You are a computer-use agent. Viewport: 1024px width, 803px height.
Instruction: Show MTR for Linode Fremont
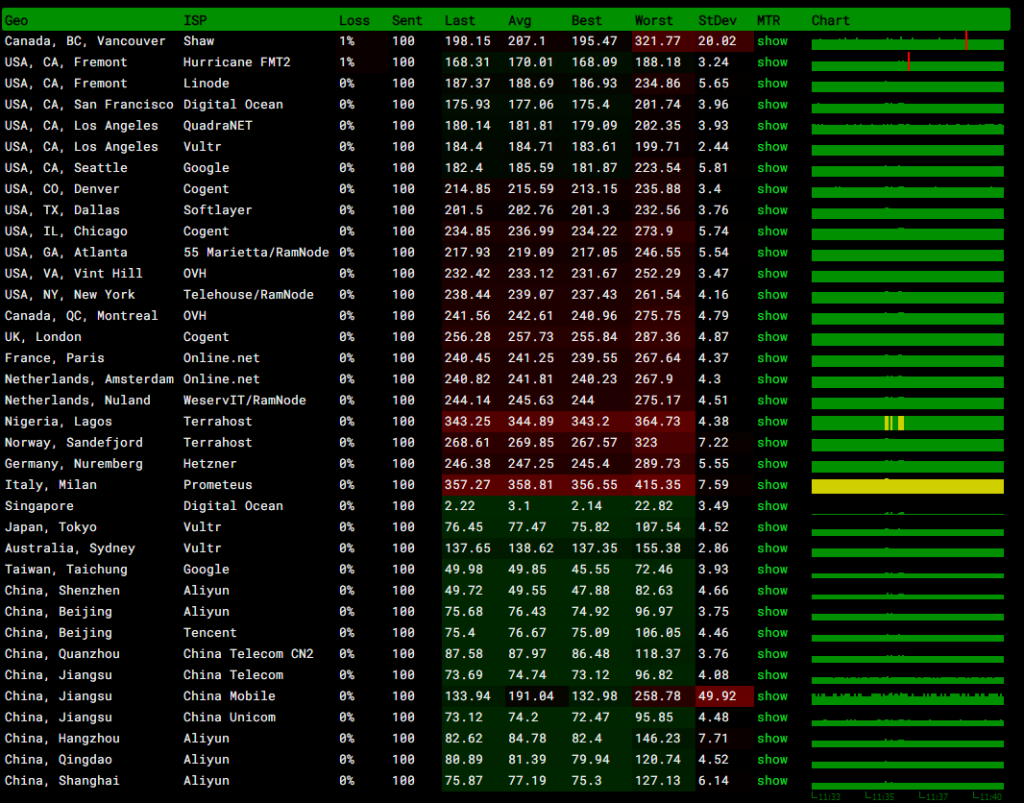click(x=773, y=84)
